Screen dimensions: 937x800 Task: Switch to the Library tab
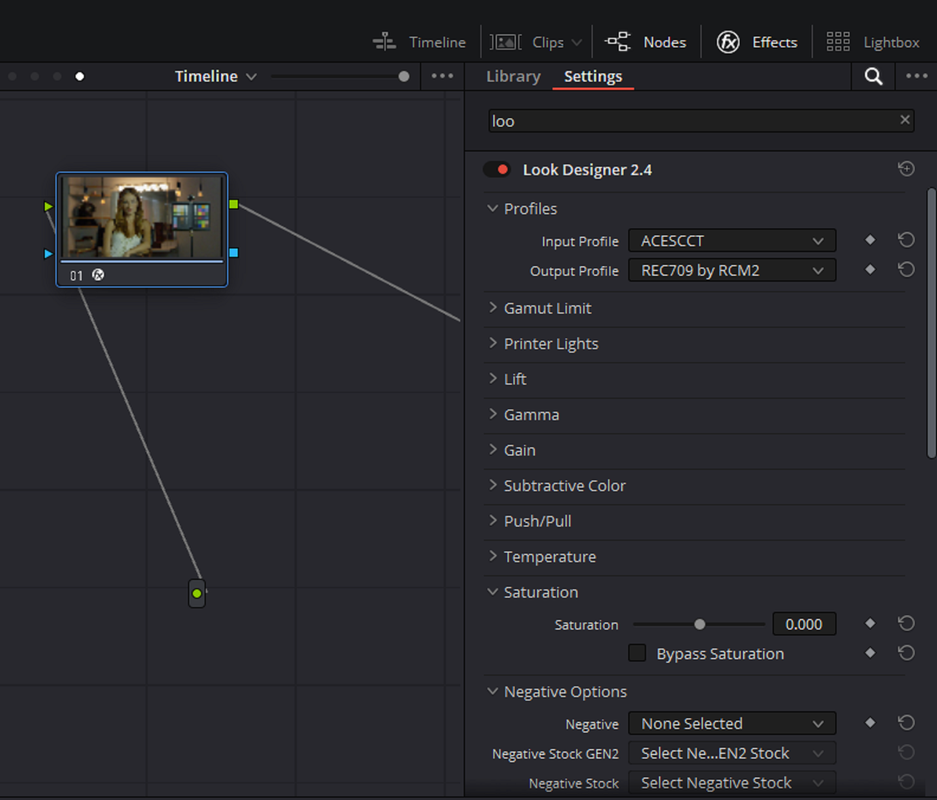(513, 76)
